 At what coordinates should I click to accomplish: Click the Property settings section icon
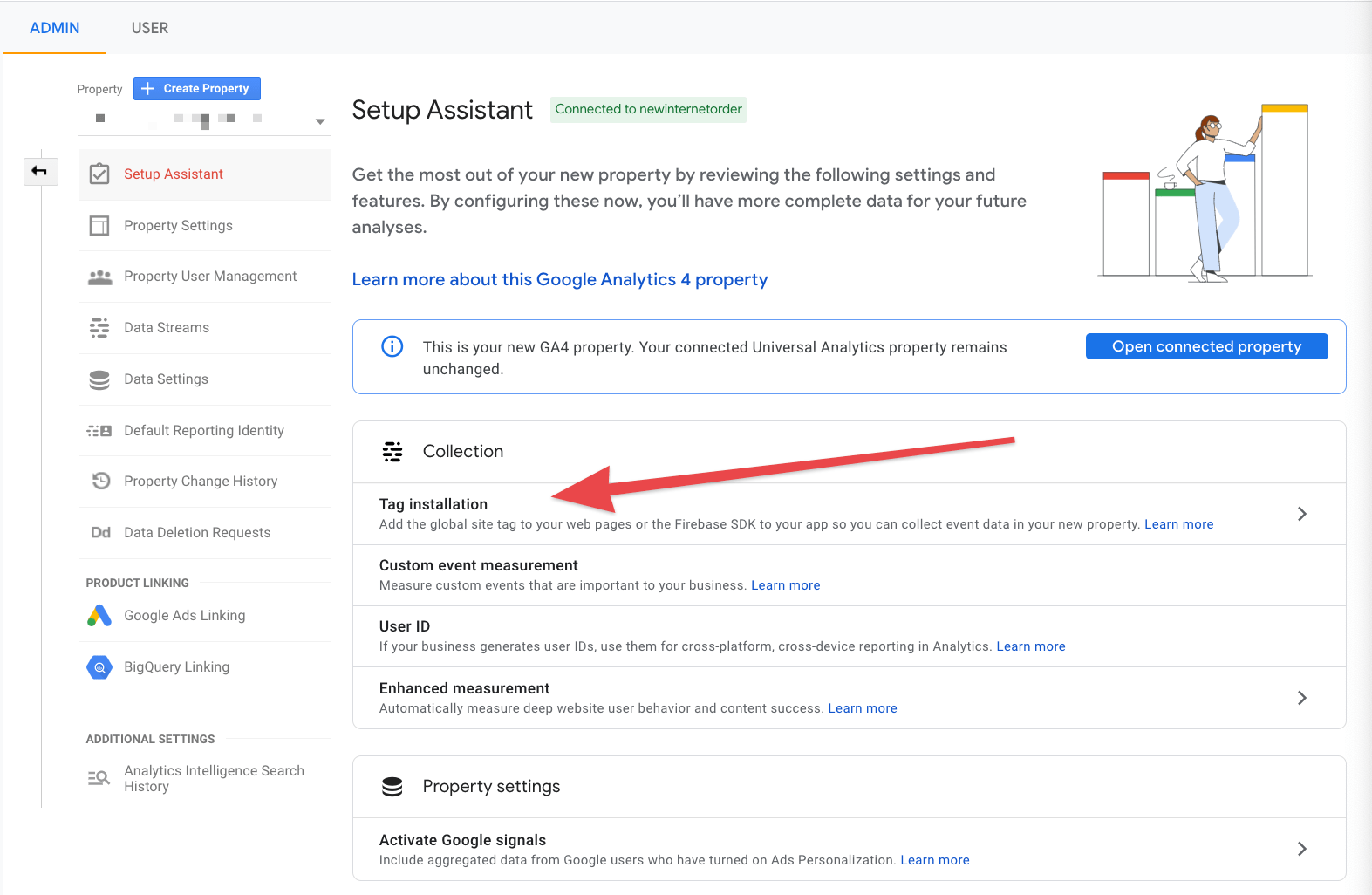[x=392, y=787]
